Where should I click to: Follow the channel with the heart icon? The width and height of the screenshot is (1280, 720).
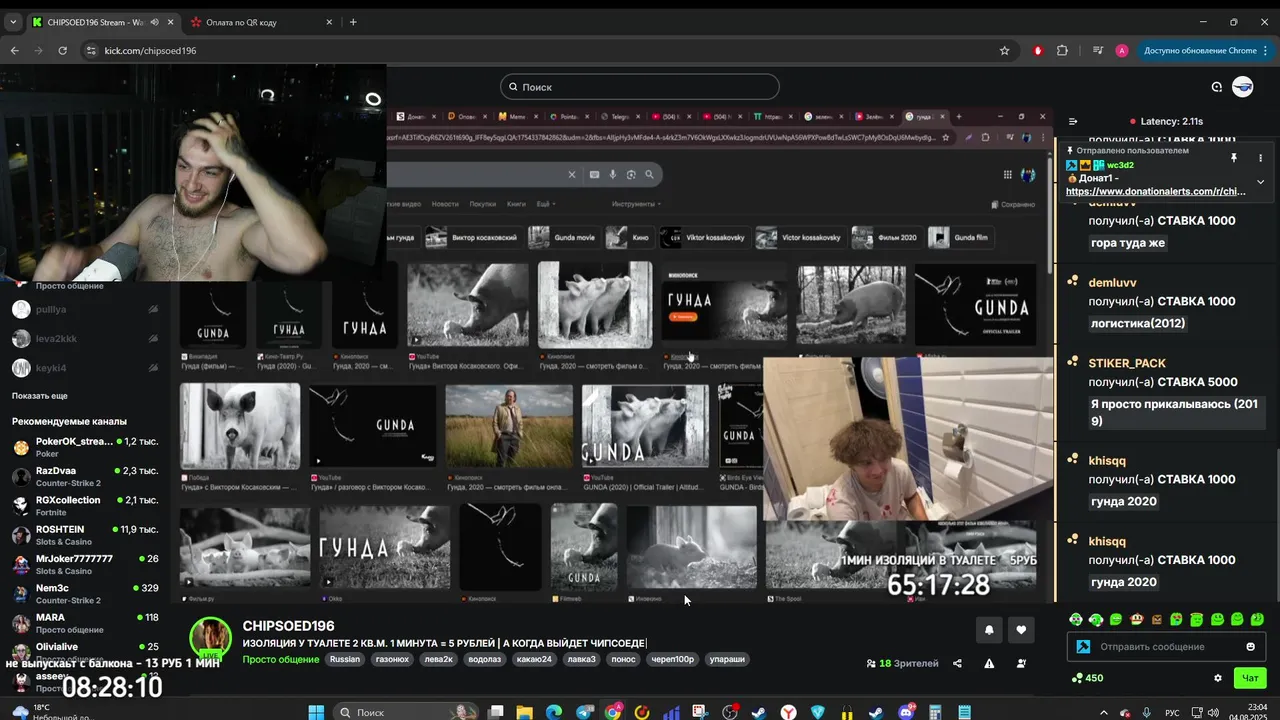[1021, 629]
